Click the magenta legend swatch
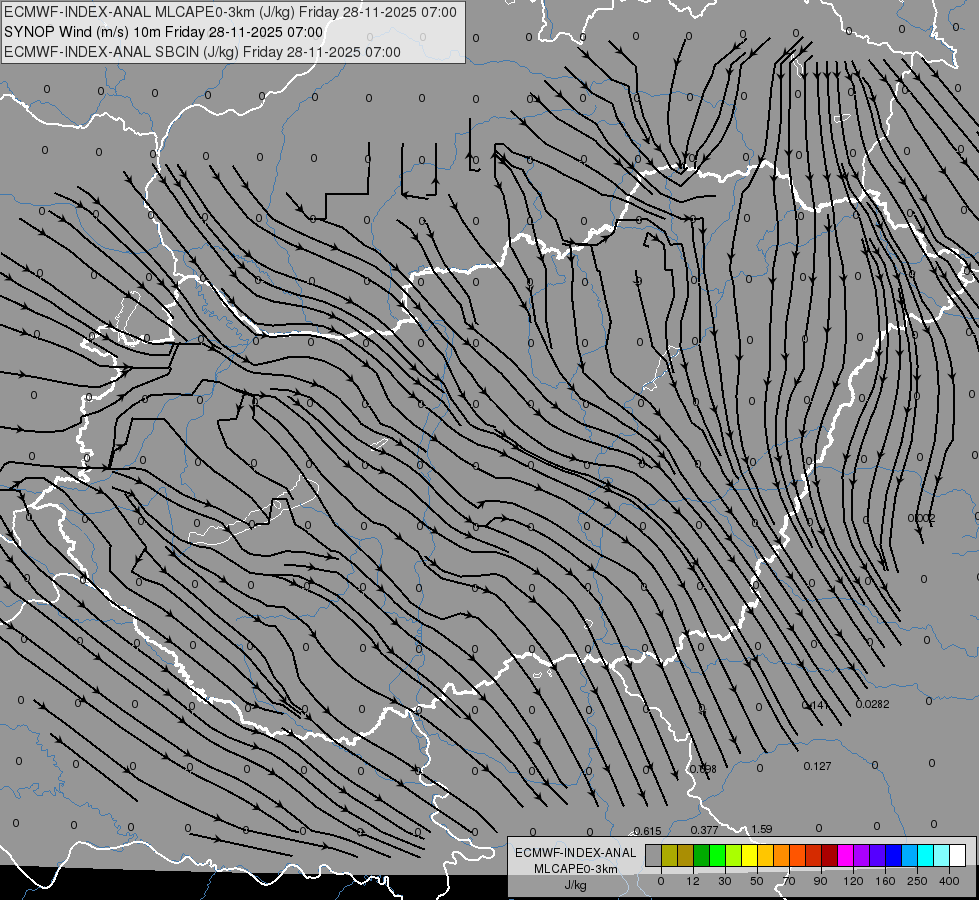979x900 pixels. pos(845,855)
